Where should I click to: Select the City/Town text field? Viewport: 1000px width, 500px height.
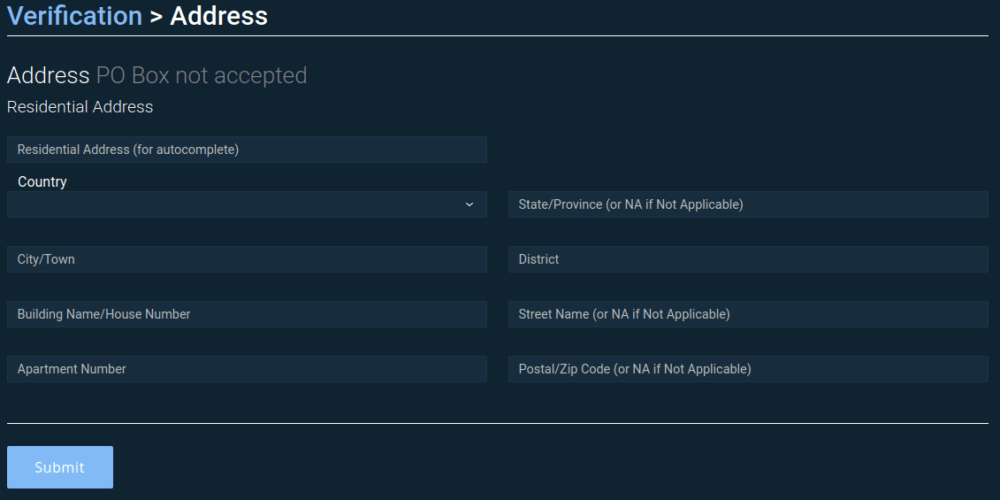point(246,259)
